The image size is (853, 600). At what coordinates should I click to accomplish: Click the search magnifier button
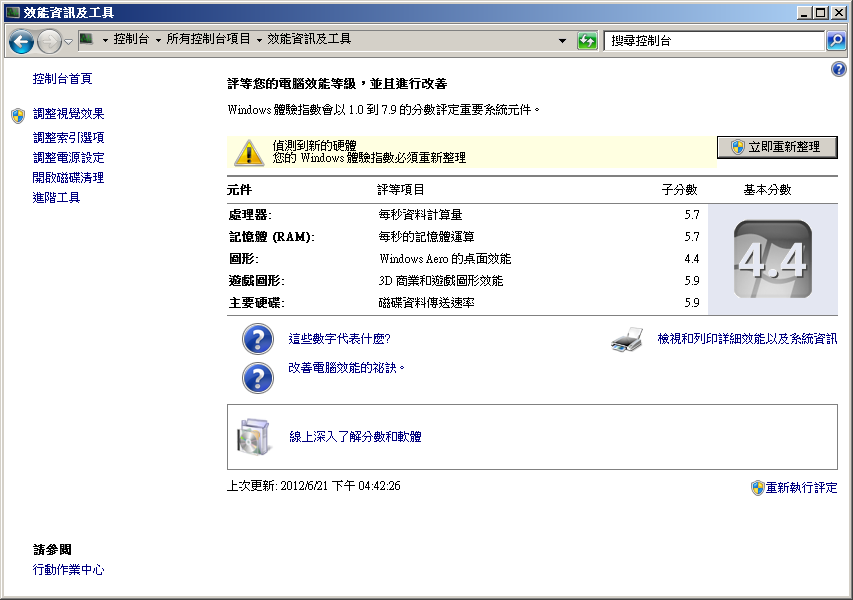(x=836, y=41)
